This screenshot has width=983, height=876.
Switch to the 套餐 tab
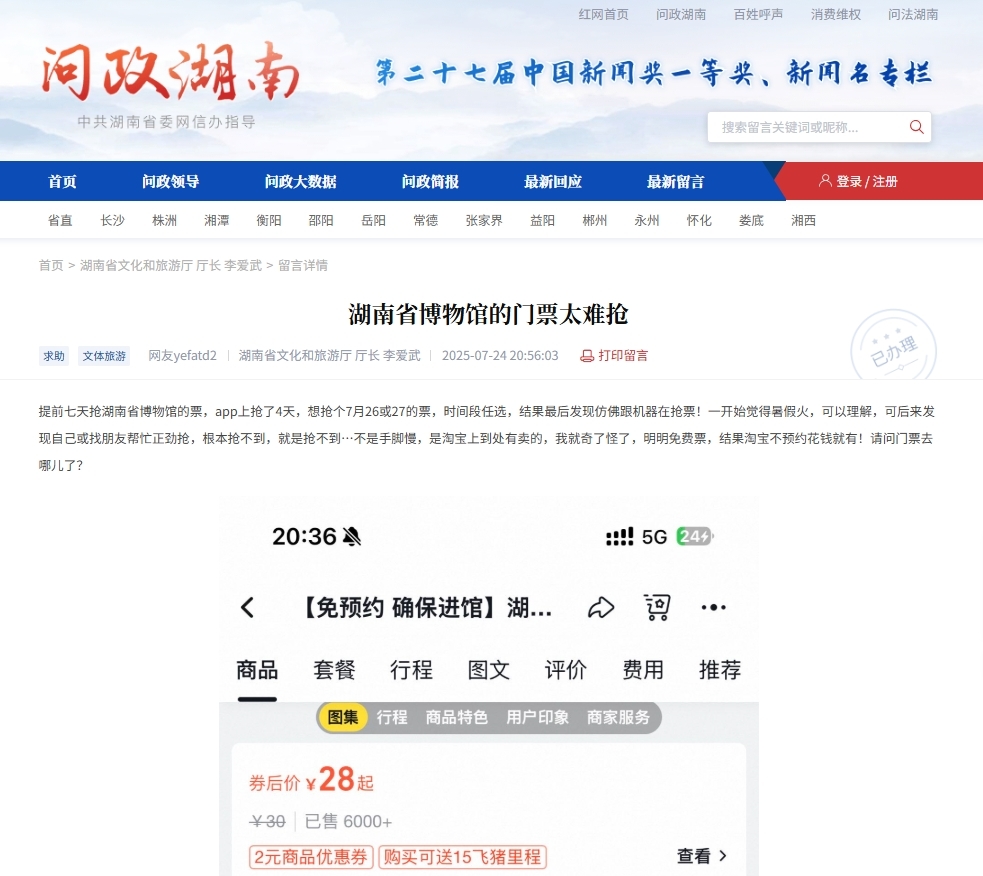pyautogui.click(x=334, y=670)
